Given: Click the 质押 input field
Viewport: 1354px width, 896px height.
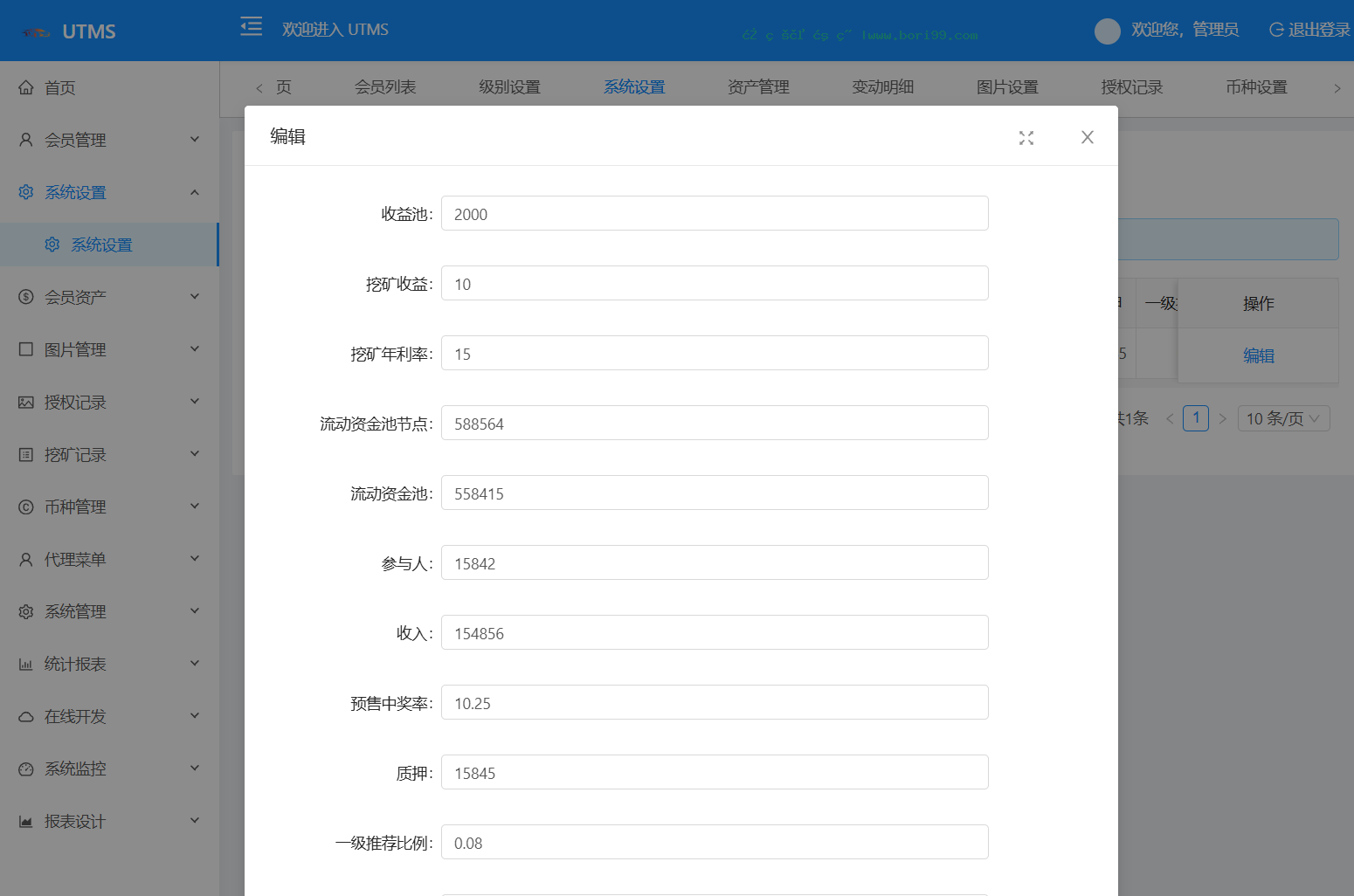Looking at the screenshot, I should [715, 772].
